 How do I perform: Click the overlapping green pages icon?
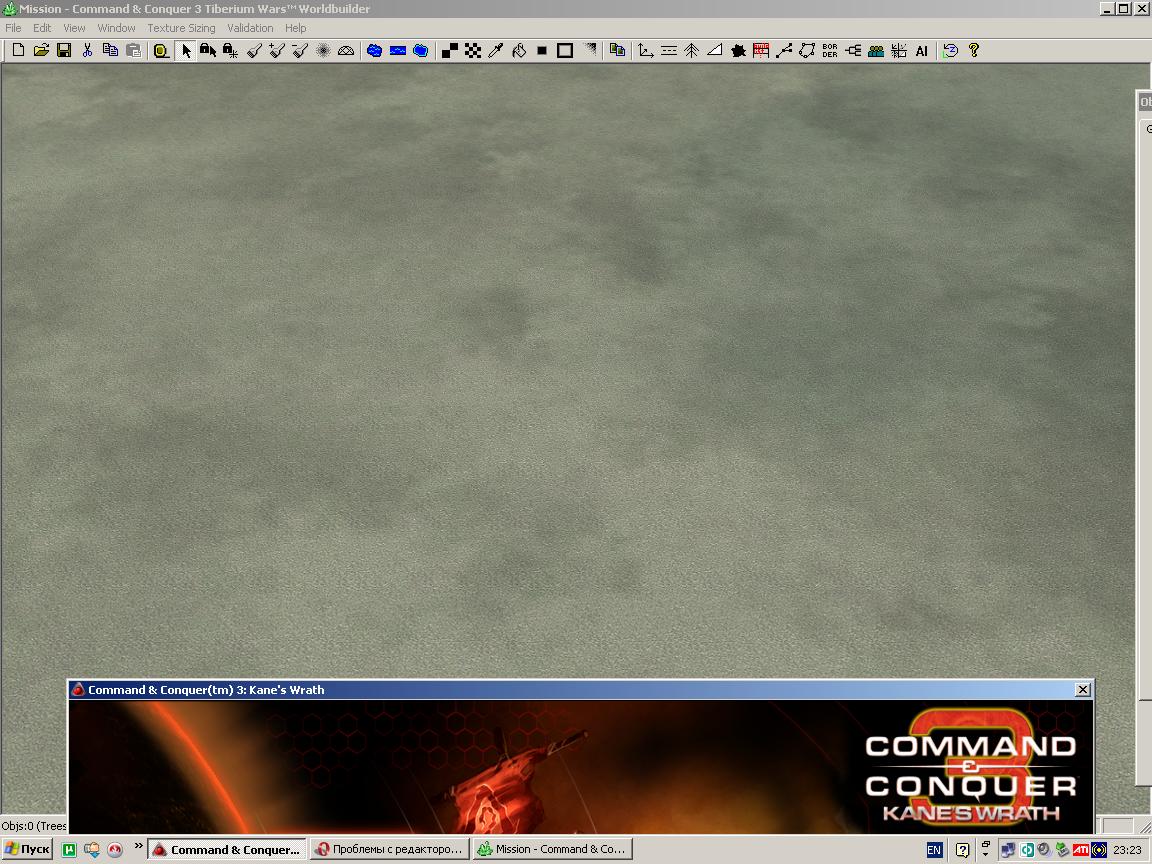(617, 50)
